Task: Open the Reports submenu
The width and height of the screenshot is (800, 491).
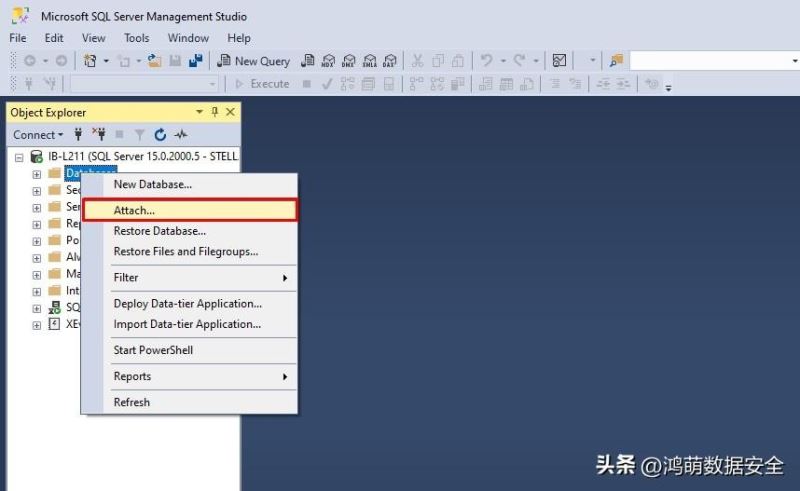Action: pos(190,376)
